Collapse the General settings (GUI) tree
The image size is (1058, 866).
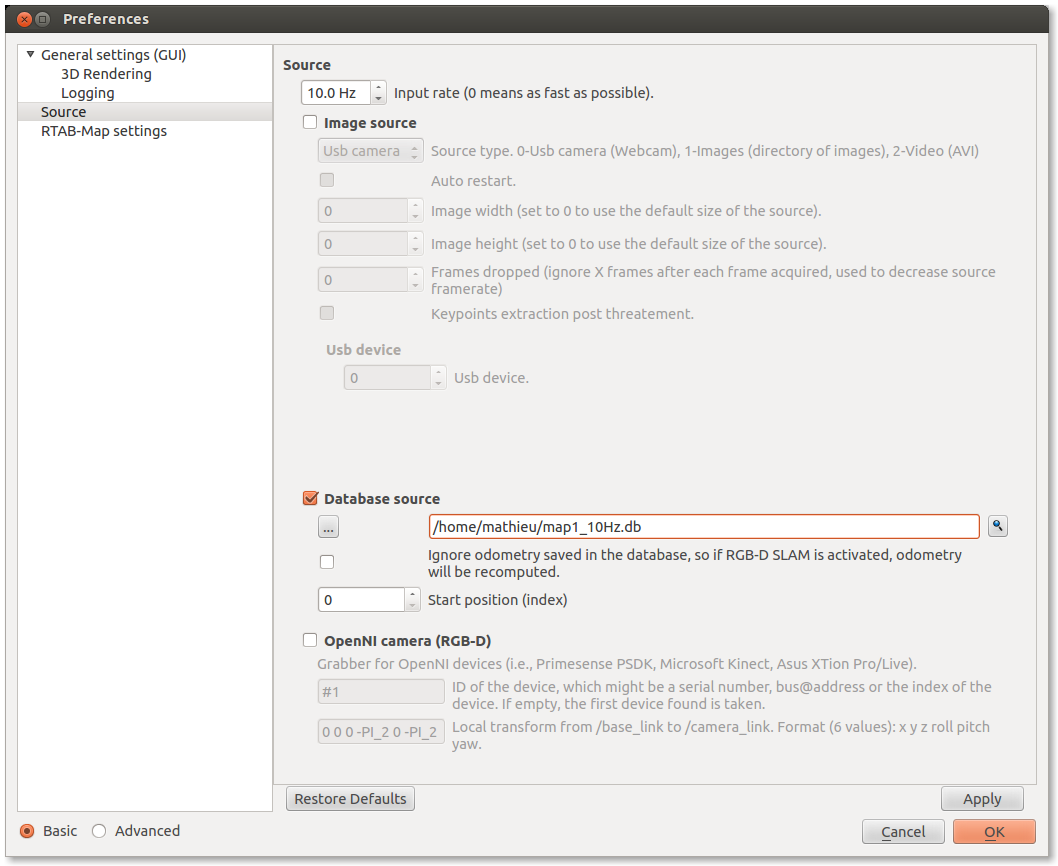30,55
